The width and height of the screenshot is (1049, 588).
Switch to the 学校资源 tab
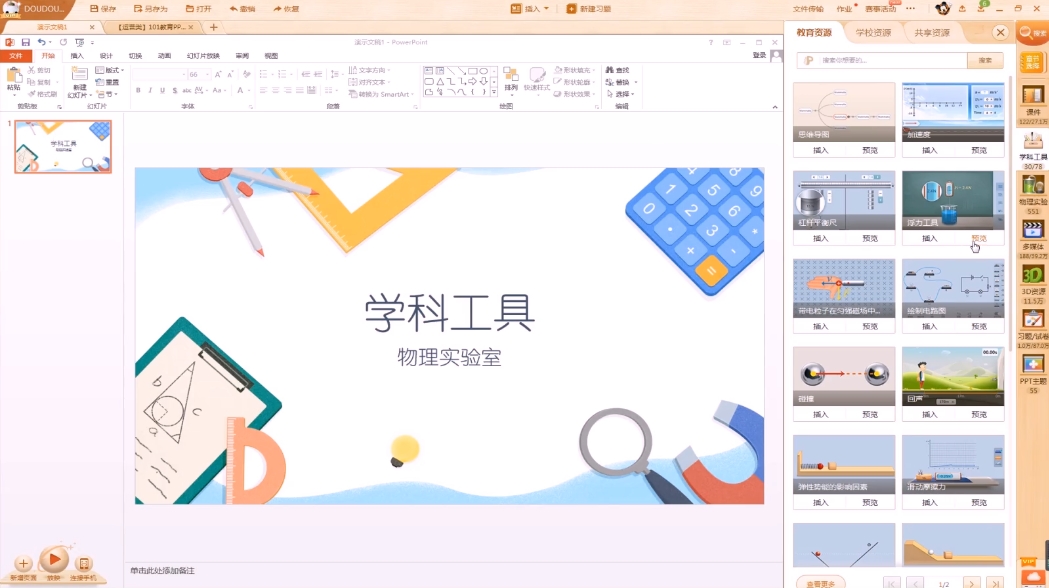pos(873,32)
